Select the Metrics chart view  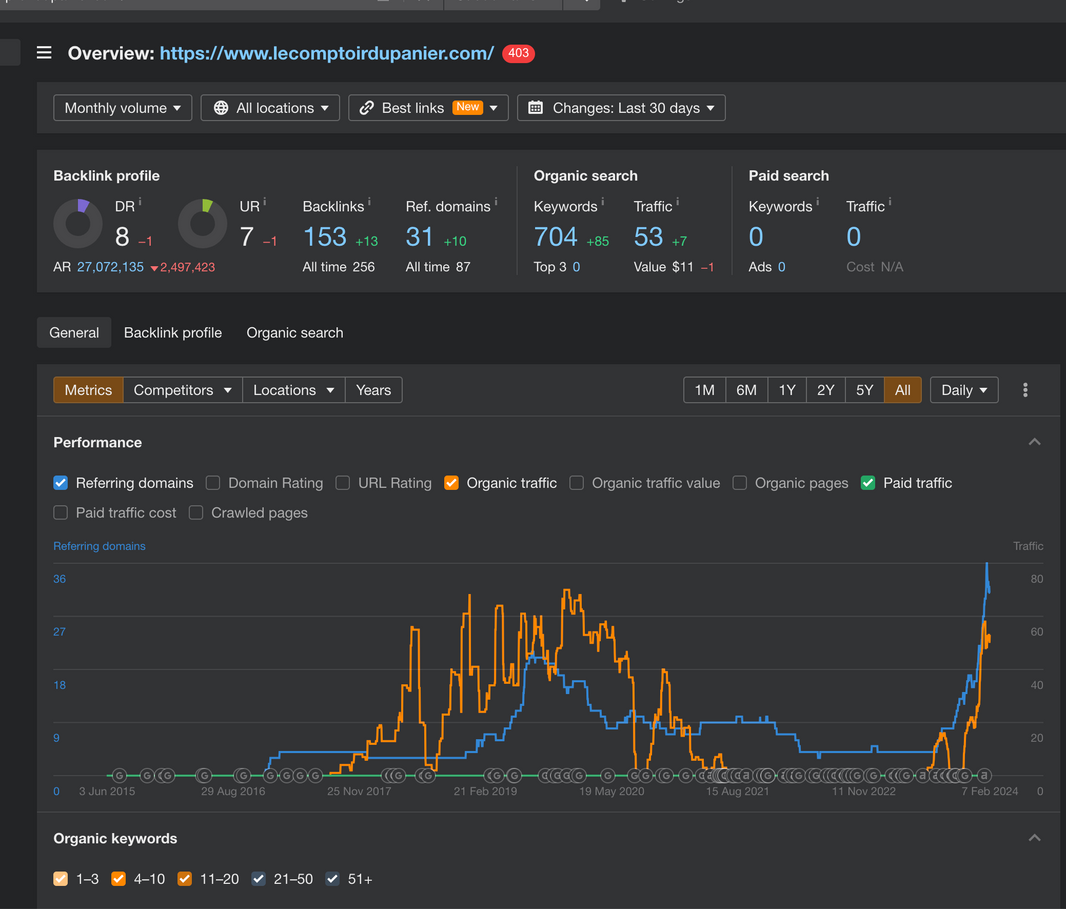point(88,390)
